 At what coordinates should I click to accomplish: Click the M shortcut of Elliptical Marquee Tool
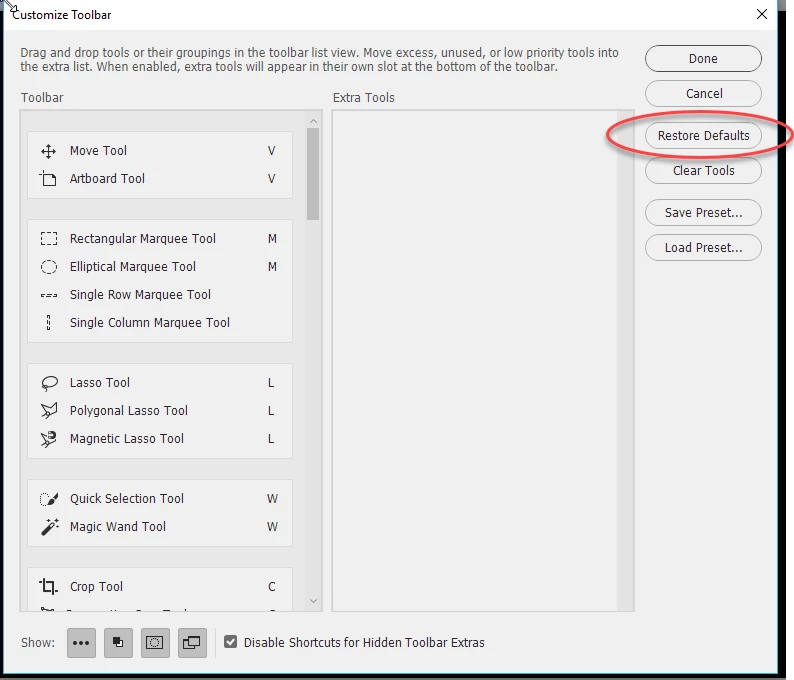tap(272, 267)
